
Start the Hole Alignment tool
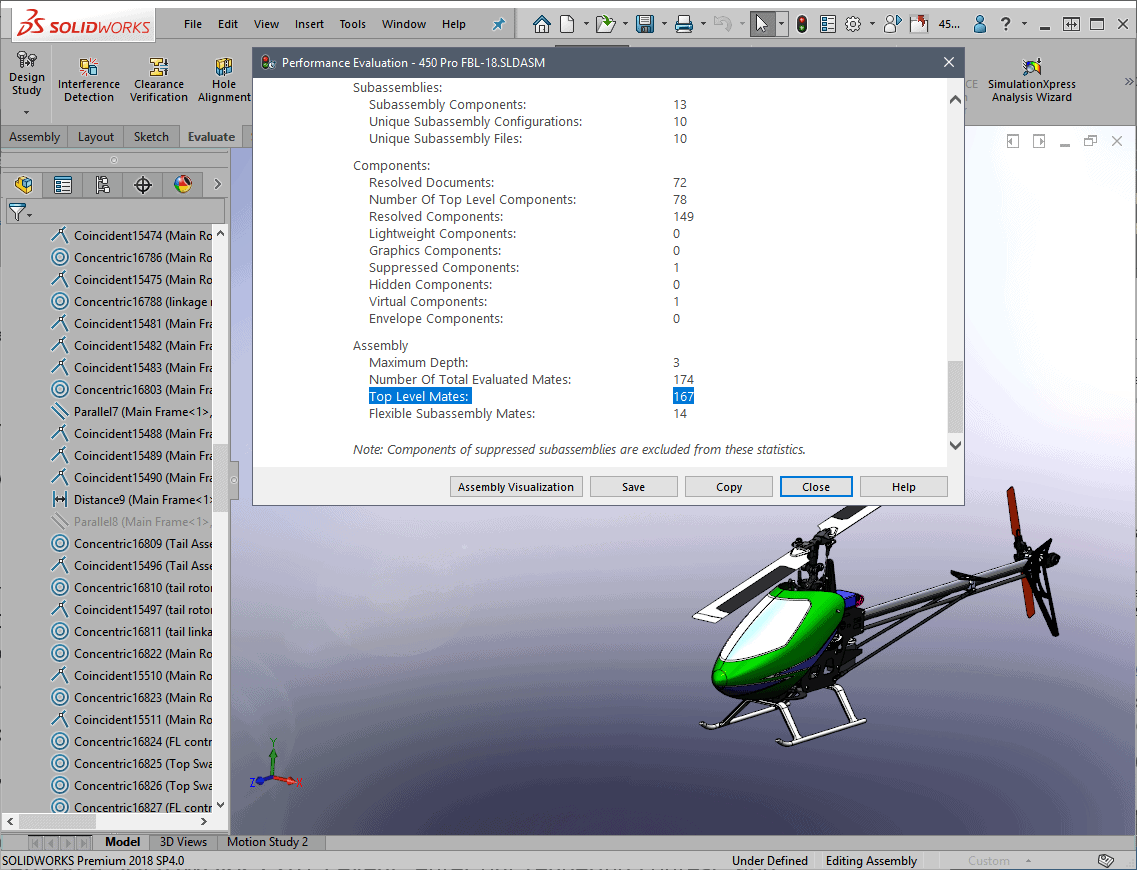[x=224, y=80]
